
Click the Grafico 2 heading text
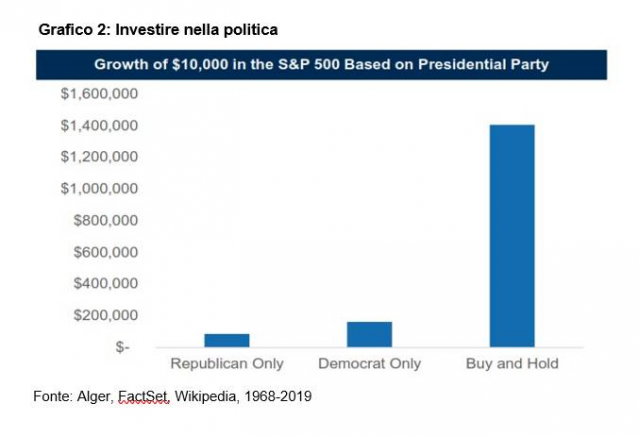coord(158,30)
